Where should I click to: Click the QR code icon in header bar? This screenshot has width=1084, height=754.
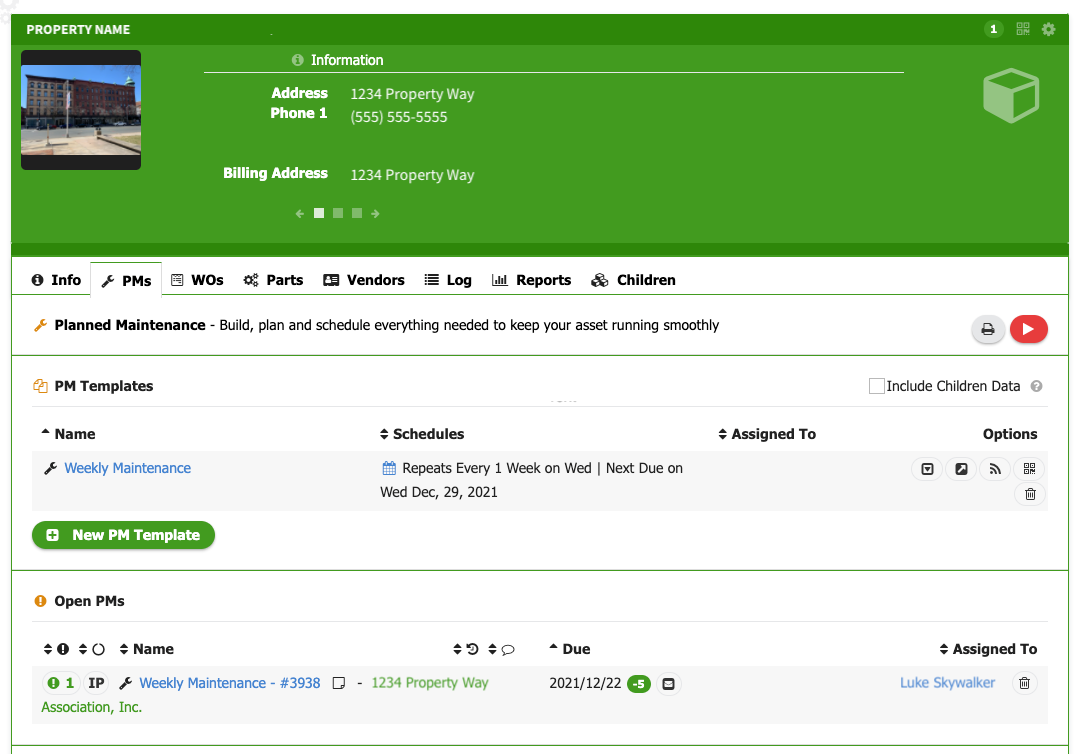[x=1023, y=30]
